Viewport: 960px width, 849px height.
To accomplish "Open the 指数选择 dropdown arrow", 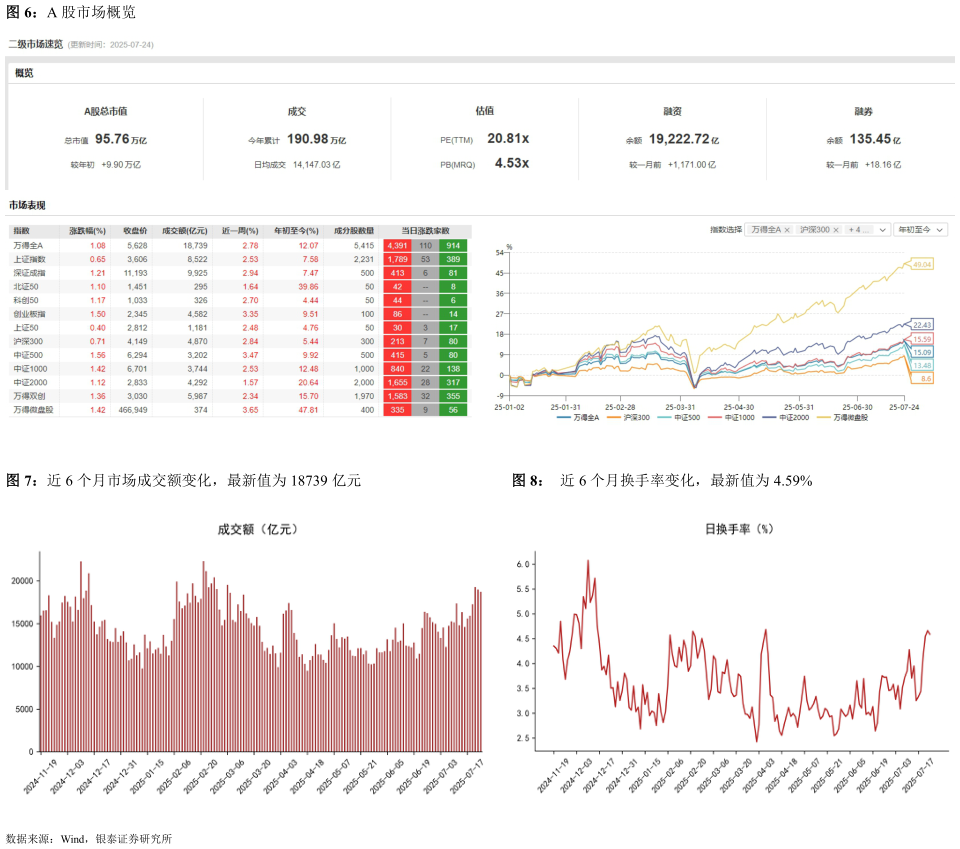I will point(882,230).
